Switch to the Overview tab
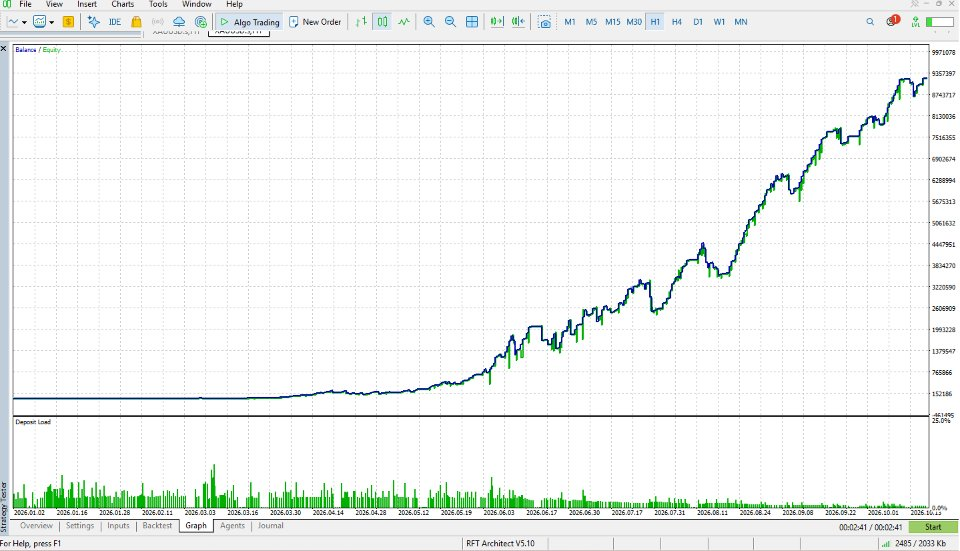 (x=36, y=526)
